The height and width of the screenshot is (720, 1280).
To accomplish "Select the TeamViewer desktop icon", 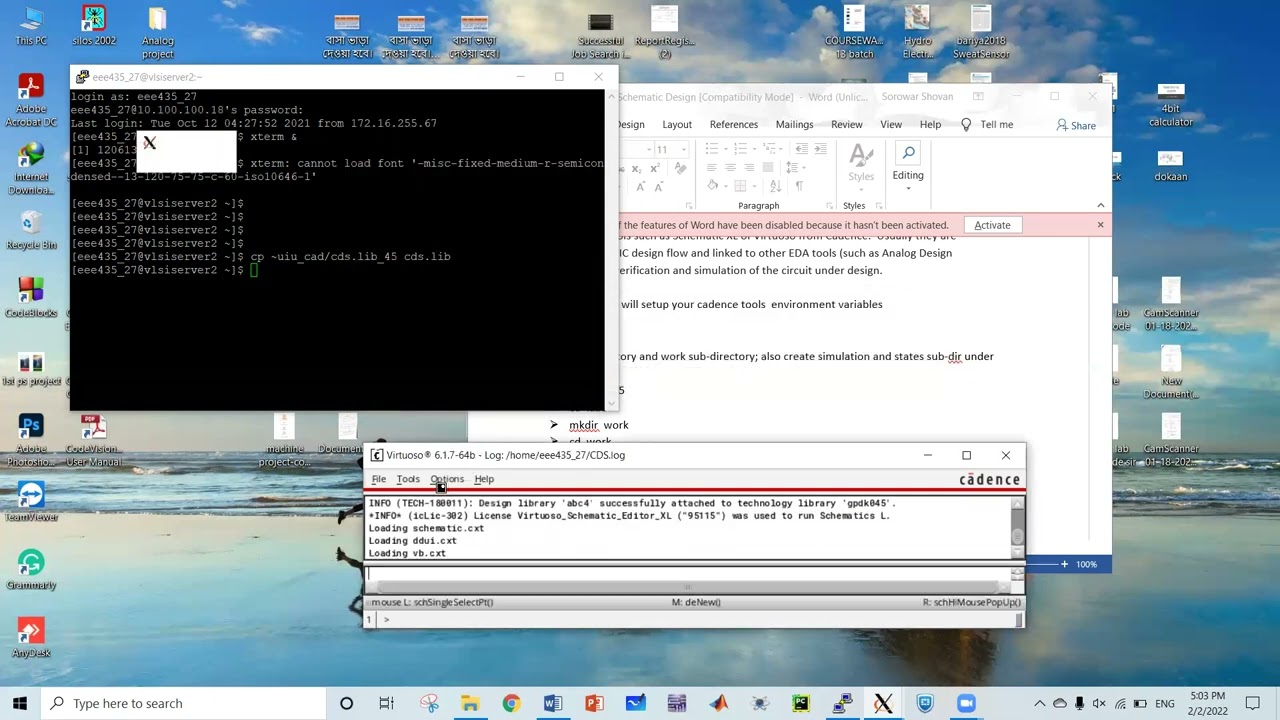I will point(31,500).
